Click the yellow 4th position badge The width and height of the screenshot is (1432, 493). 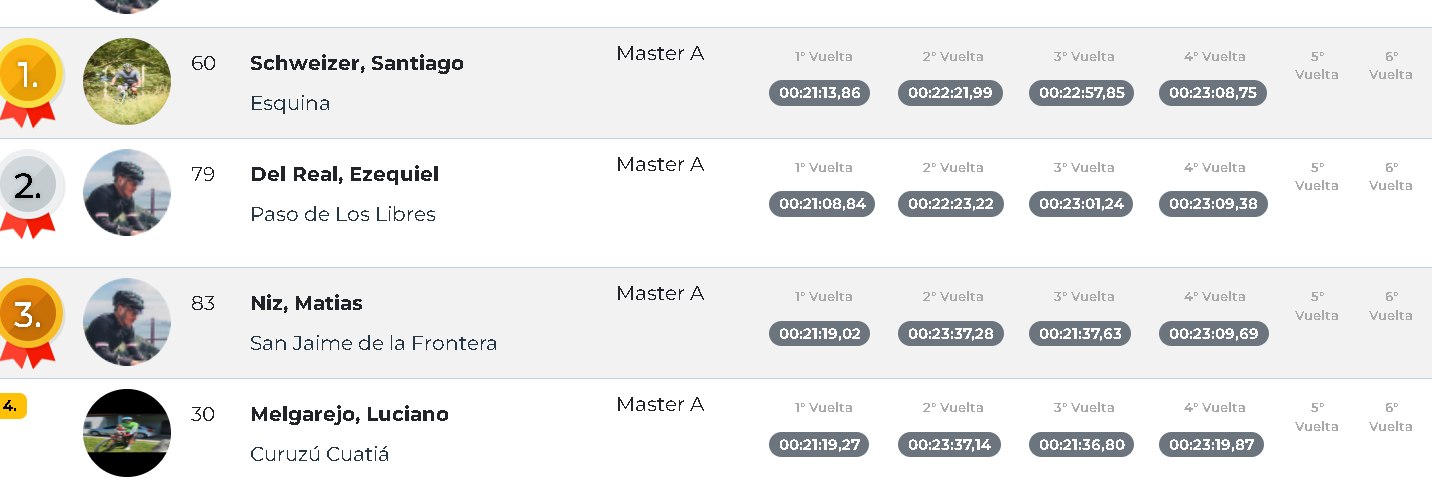[12, 406]
